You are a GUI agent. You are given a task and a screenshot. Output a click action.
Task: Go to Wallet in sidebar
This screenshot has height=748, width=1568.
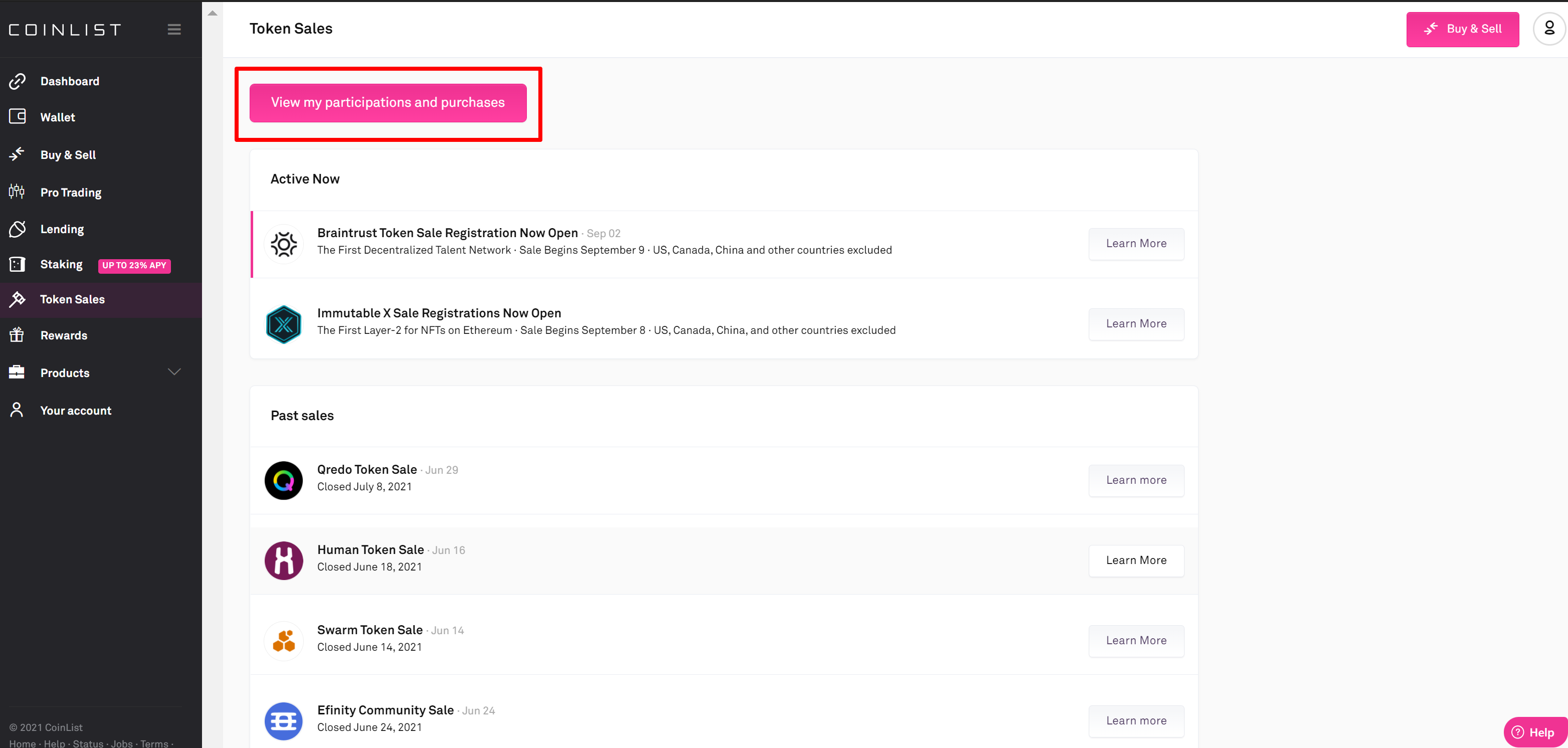tap(58, 117)
